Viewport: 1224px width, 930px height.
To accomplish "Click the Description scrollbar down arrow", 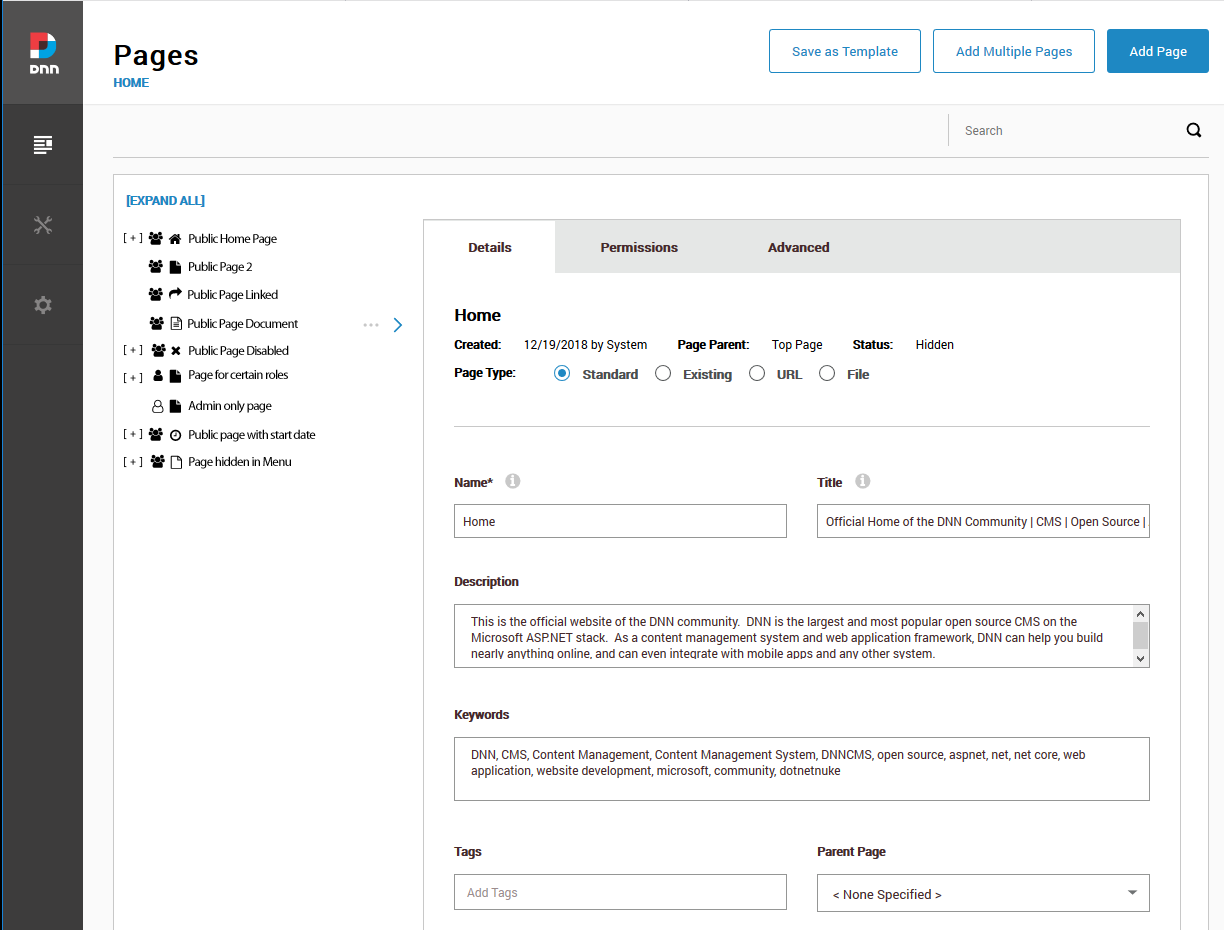I will tap(1140, 658).
